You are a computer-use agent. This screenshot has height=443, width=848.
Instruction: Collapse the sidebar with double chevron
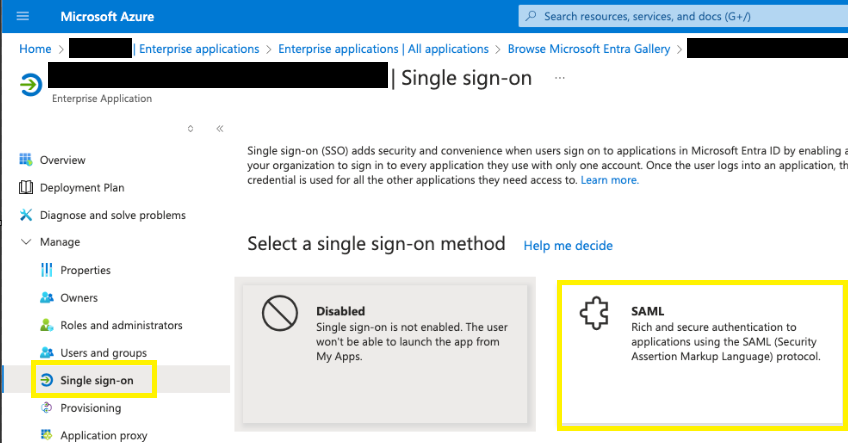pos(220,129)
